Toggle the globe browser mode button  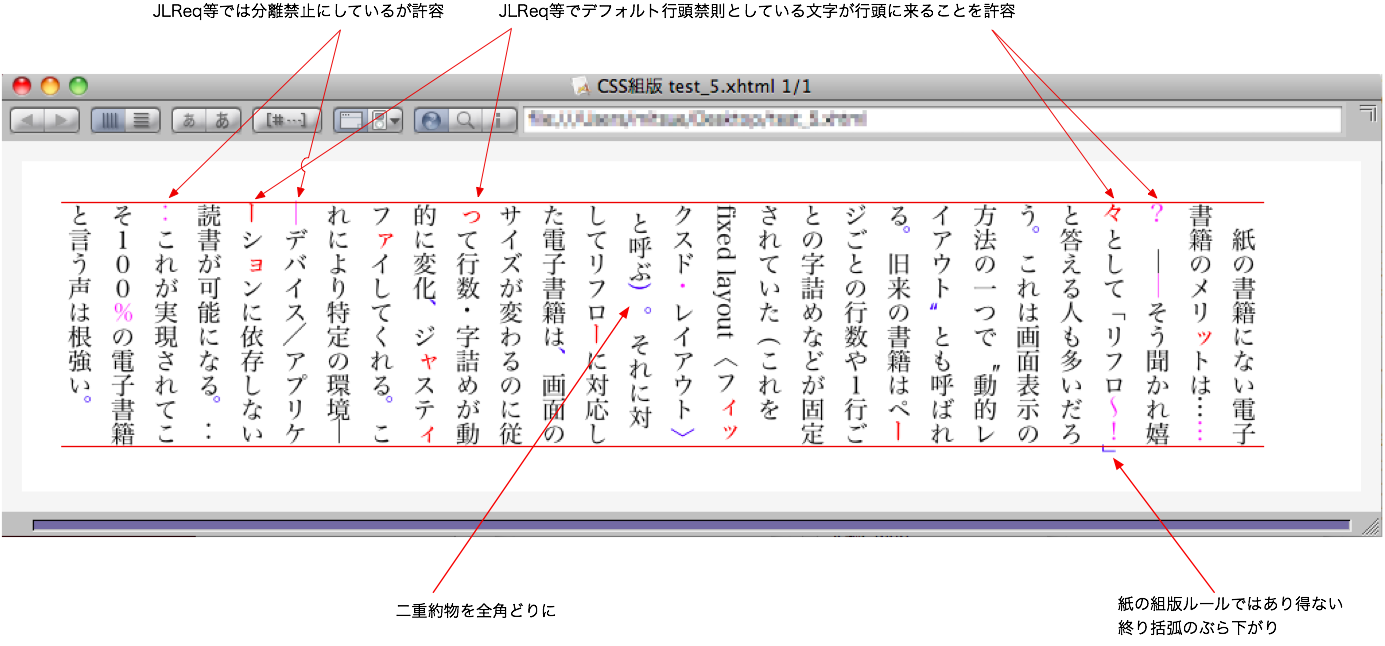point(432,120)
